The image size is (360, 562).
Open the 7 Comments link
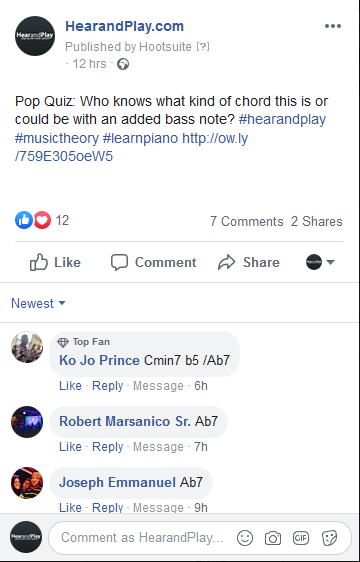tap(247, 221)
